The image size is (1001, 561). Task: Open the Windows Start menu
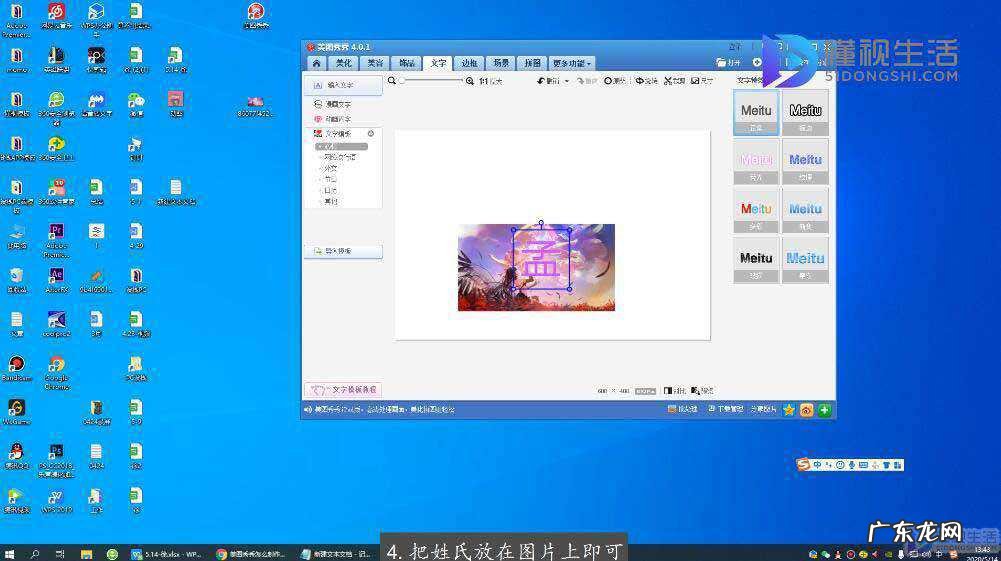pyautogui.click(x=10, y=553)
